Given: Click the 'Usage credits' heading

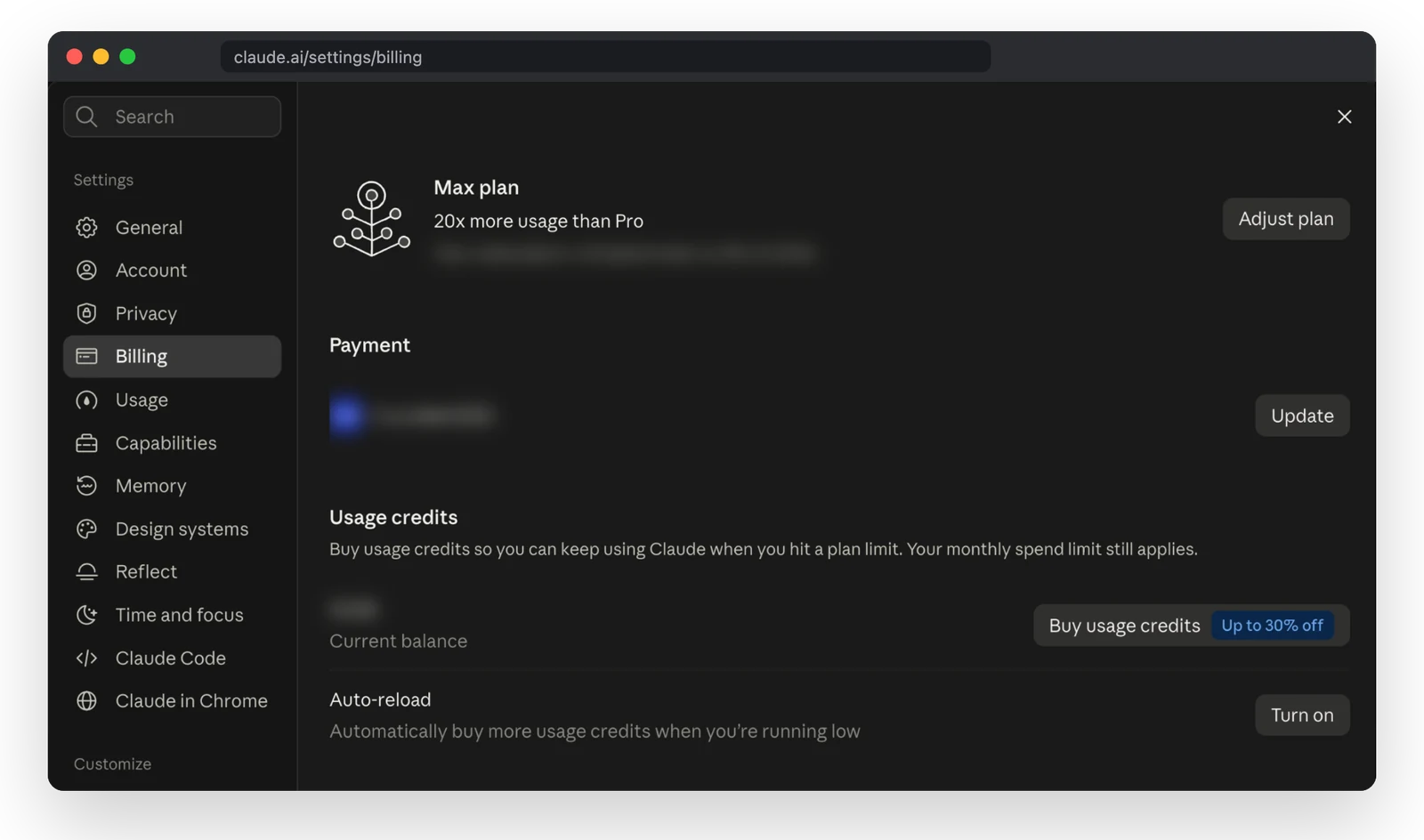Looking at the screenshot, I should coord(393,518).
